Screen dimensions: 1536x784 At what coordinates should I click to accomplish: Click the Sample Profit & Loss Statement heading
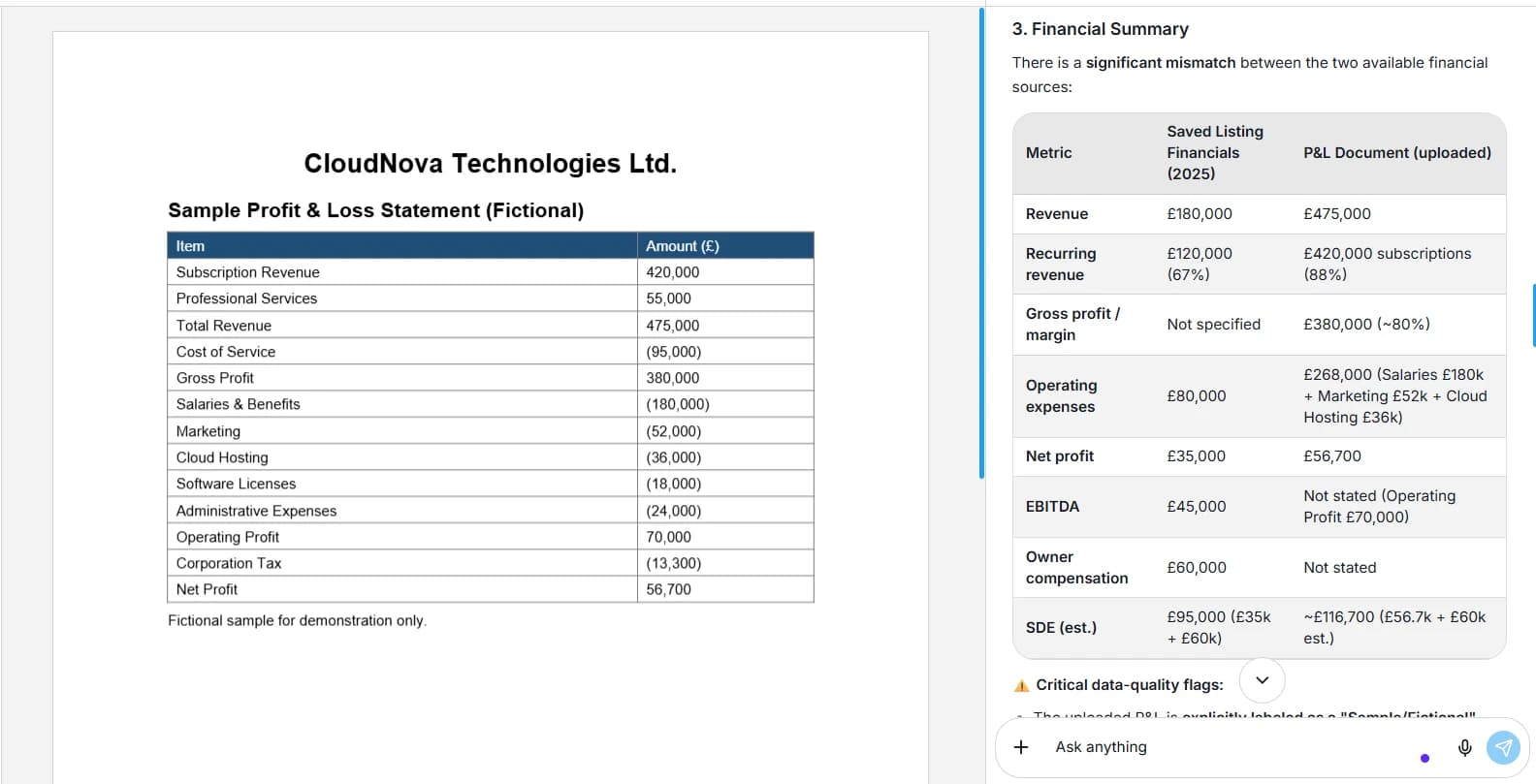[376, 210]
